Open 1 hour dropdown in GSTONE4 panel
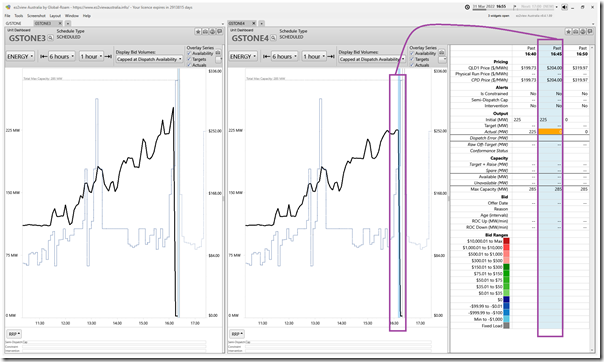 pos(314,57)
